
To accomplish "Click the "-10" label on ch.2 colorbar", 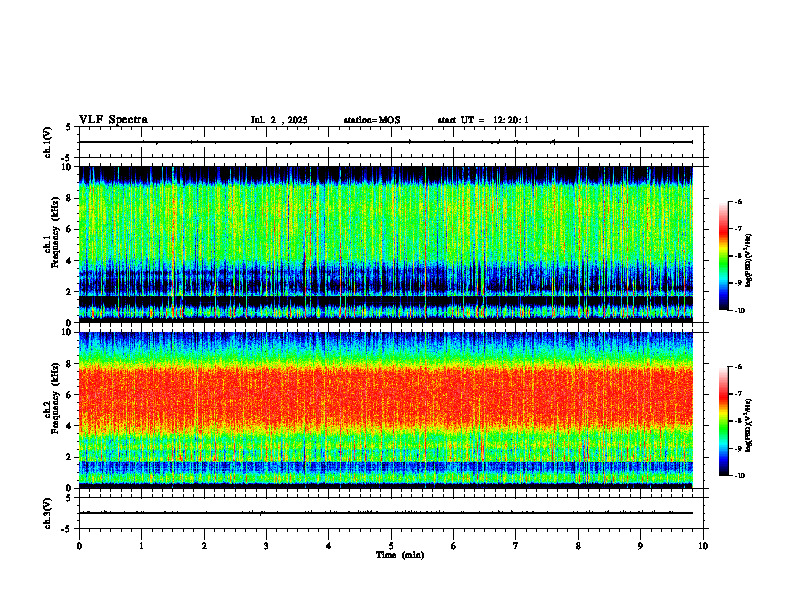I will click(x=740, y=476).
